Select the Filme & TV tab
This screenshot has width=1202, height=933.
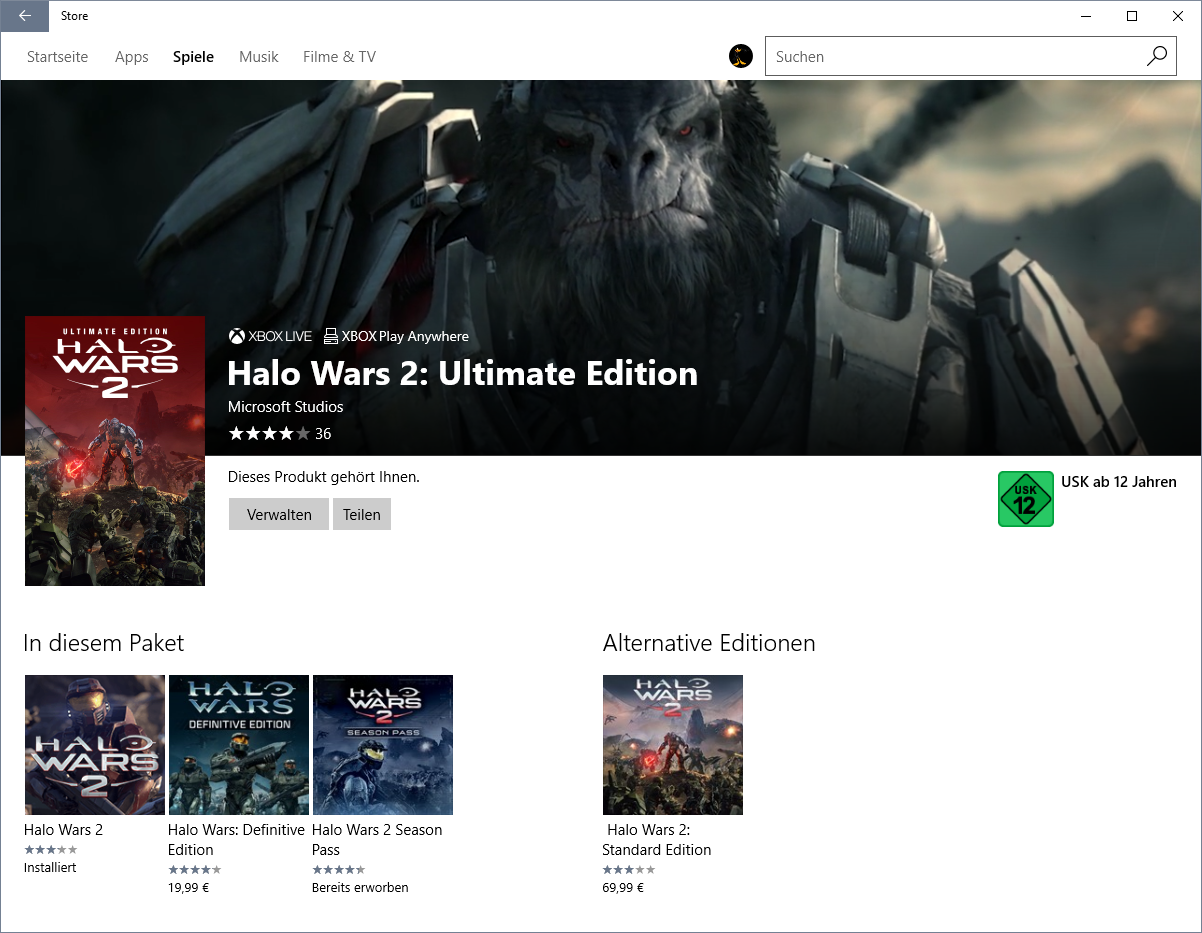339,57
